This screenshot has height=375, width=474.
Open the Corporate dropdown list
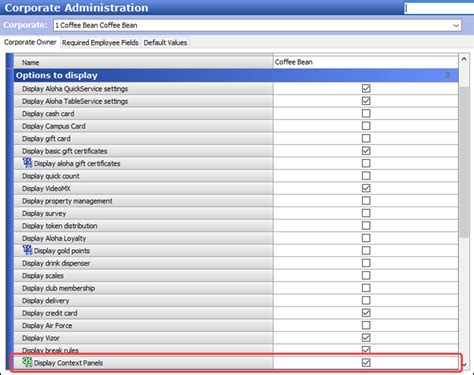pyautogui.click(x=456, y=25)
